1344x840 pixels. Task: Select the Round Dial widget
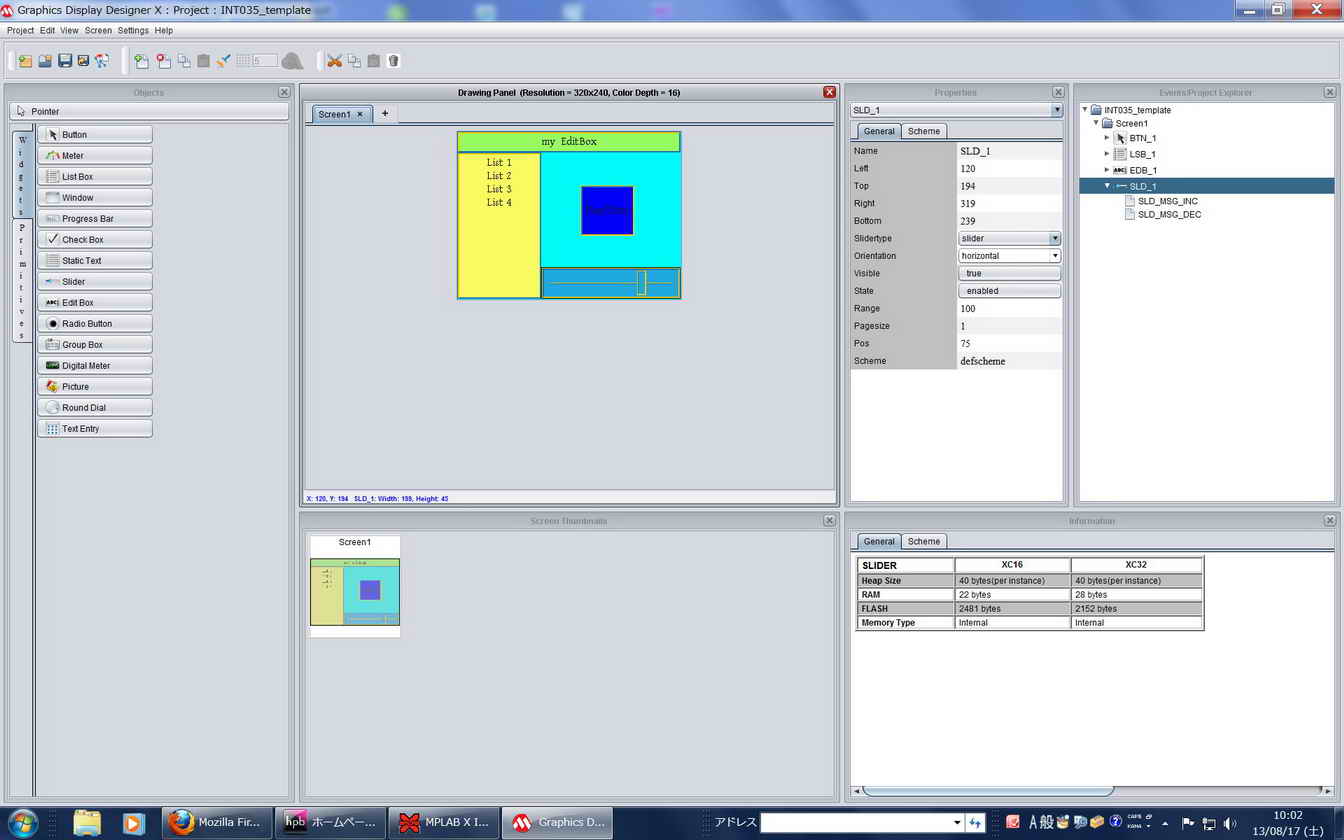tap(95, 408)
